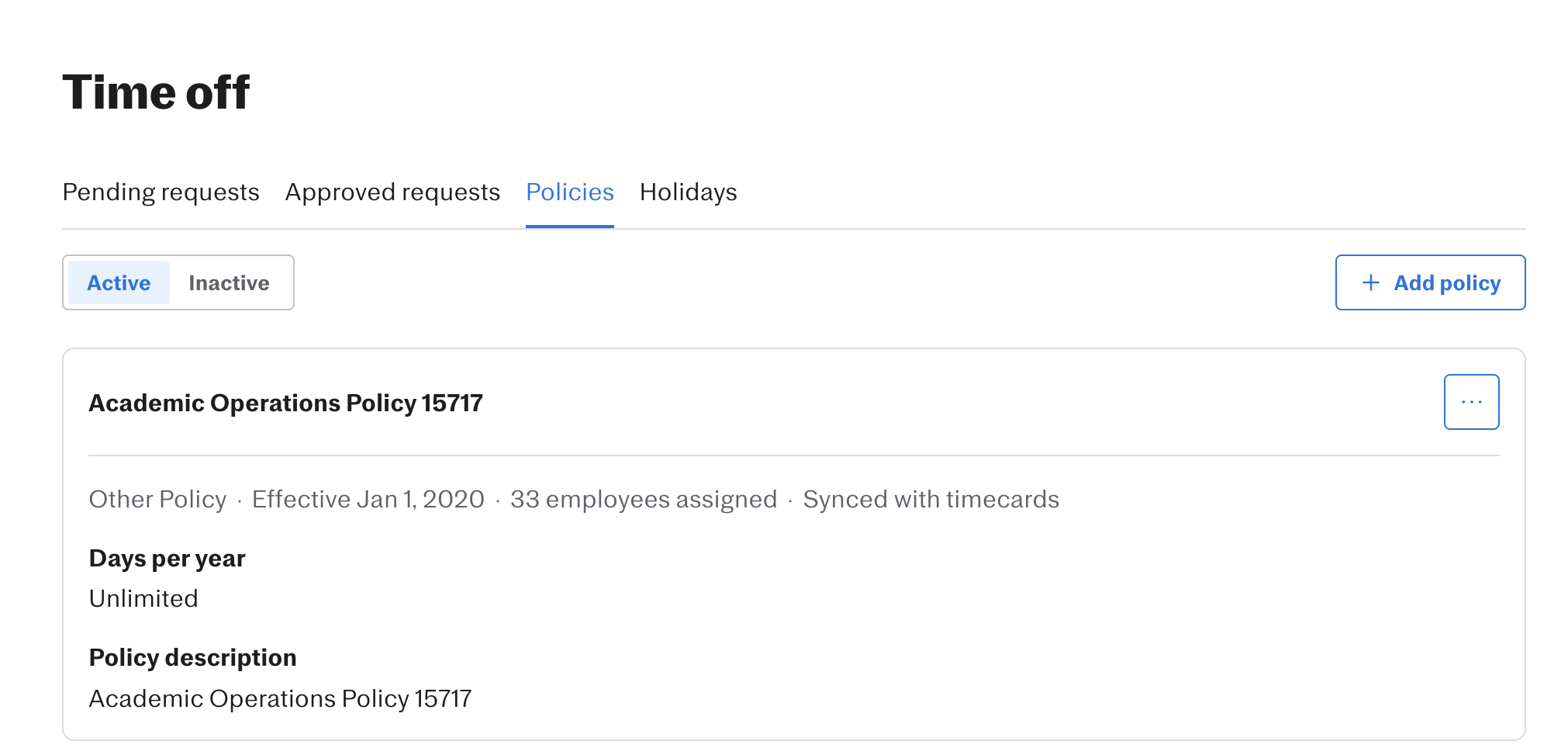Toggle the Active policies filter
Viewport: 1568px width, 748px height.
[x=119, y=283]
